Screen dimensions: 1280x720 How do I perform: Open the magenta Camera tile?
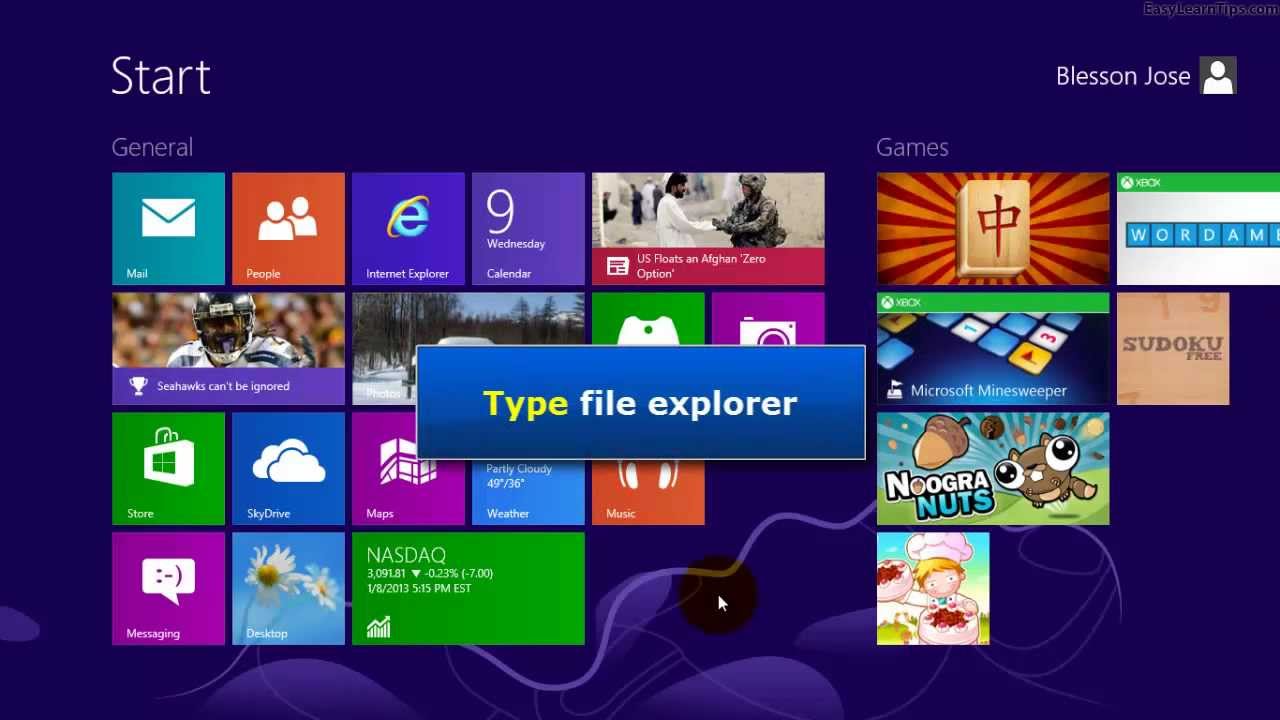[x=768, y=318]
